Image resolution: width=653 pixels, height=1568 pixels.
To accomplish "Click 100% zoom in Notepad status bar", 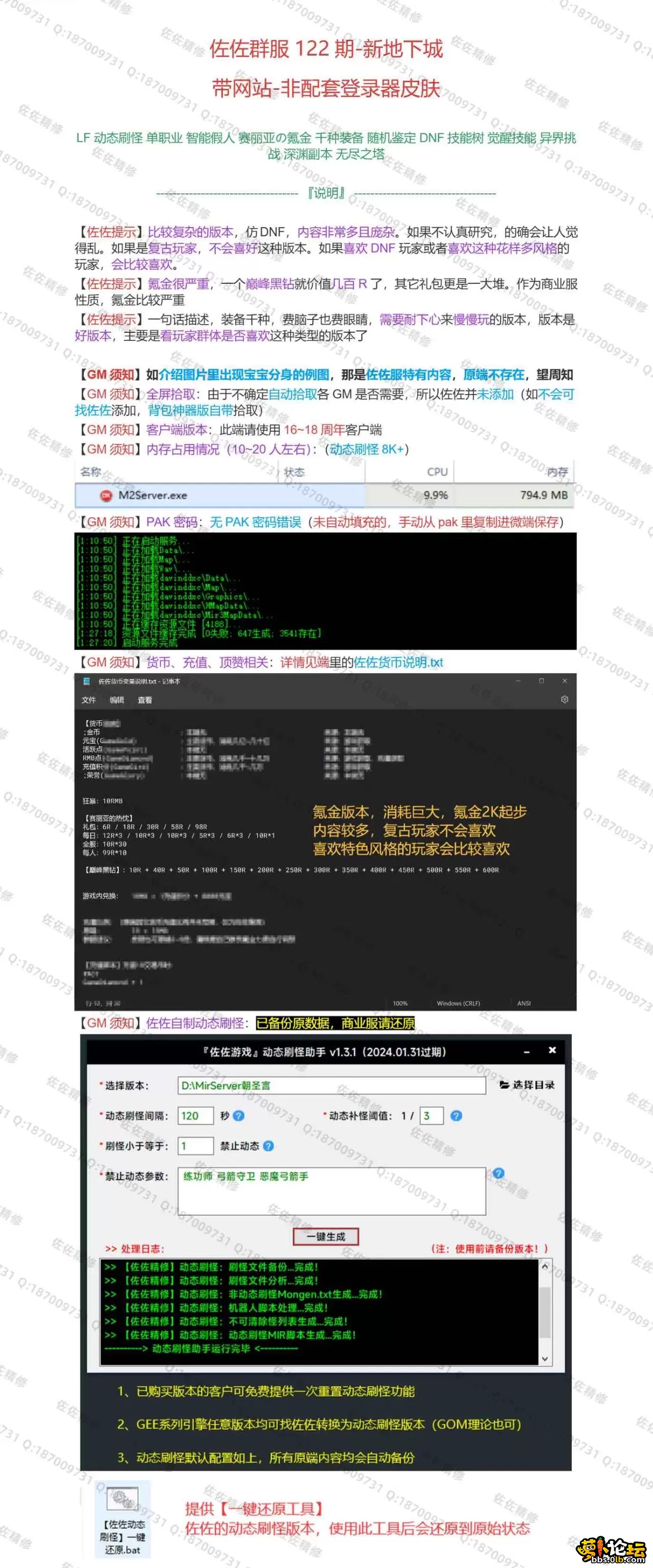I will (400, 1003).
